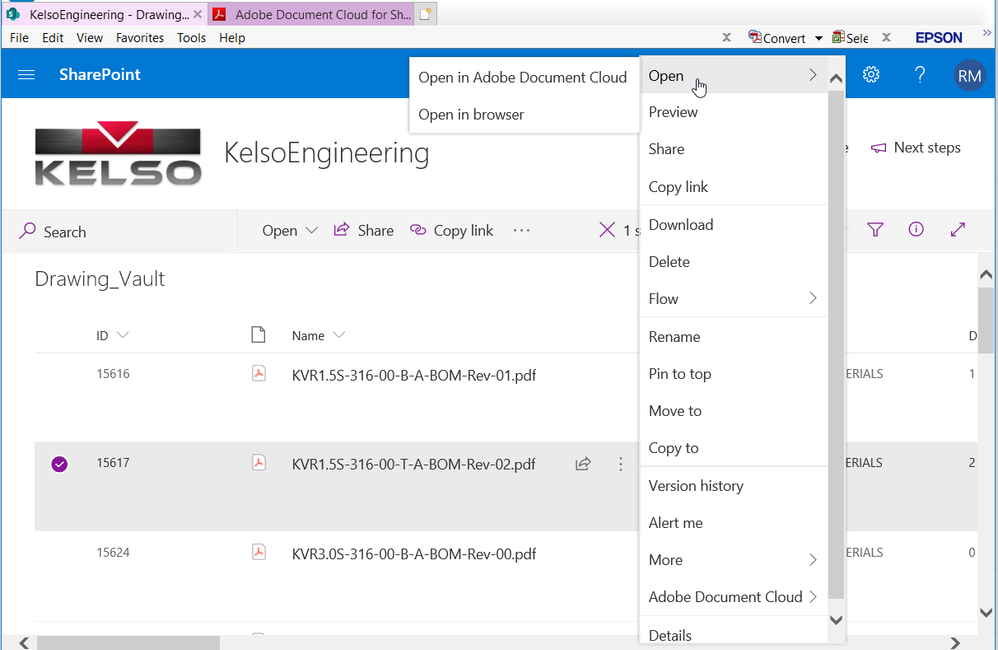Open the settings gear in header
Viewport: 998px width, 650px height.
pos(871,75)
